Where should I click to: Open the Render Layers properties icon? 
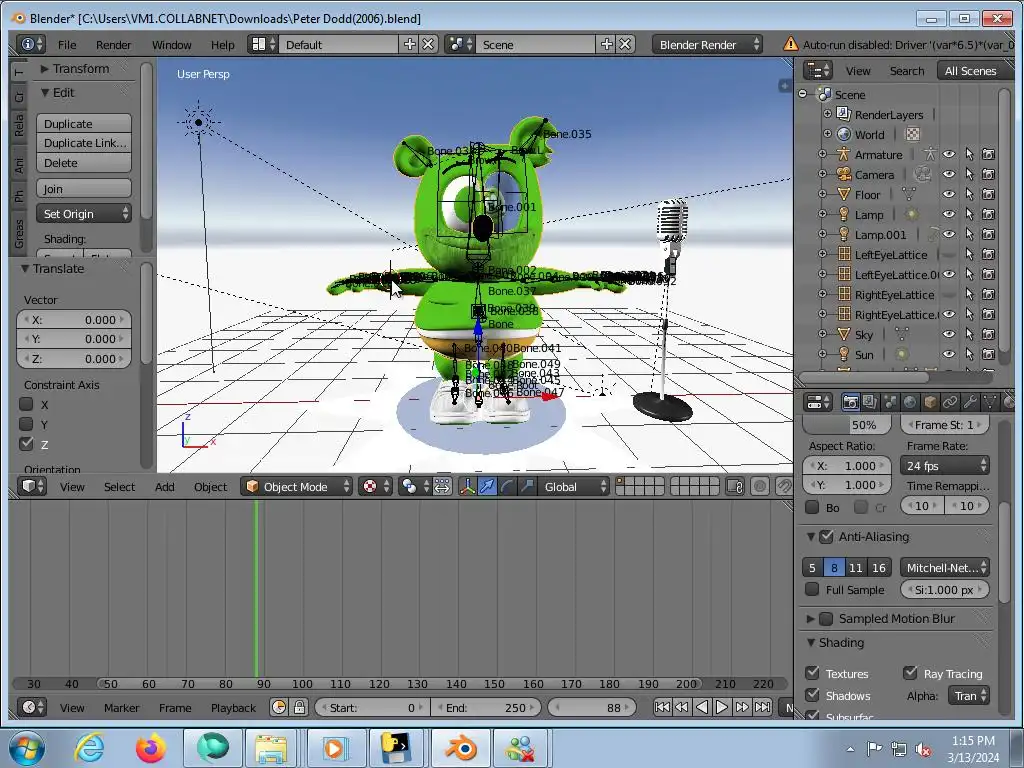tap(869, 402)
